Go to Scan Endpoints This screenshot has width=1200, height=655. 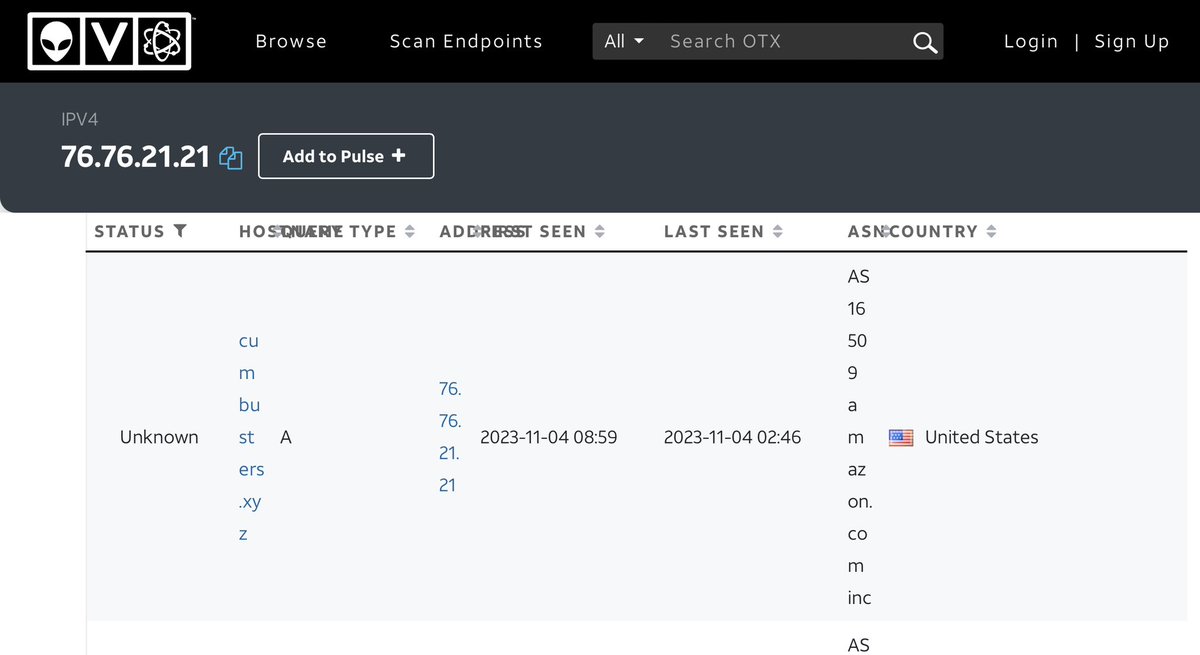[466, 42]
